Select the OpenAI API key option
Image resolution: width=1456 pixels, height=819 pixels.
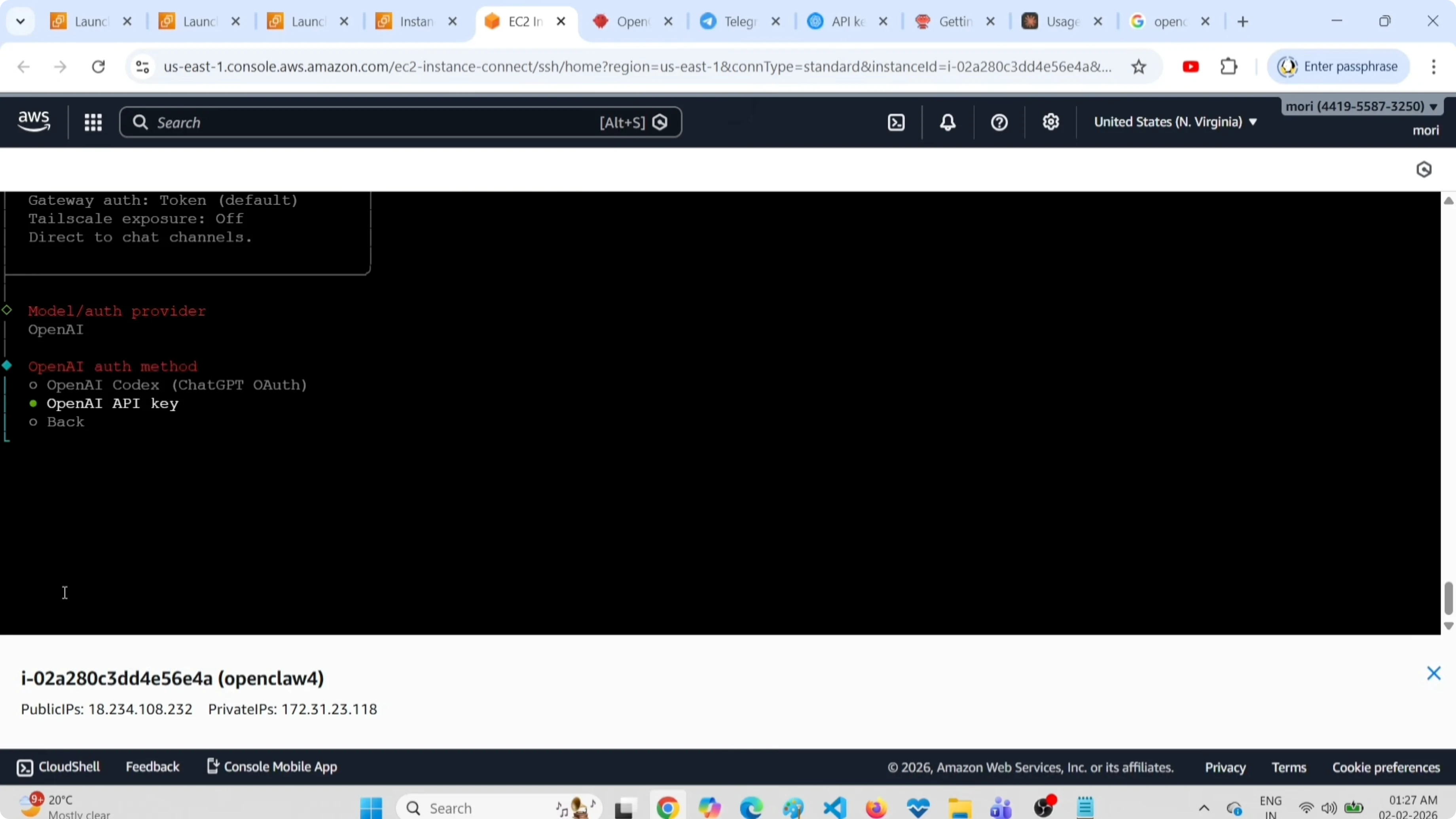point(112,404)
